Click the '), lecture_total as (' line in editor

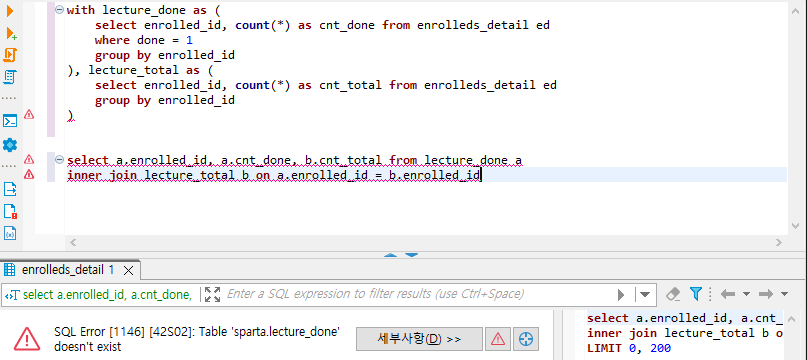click(x=140, y=70)
